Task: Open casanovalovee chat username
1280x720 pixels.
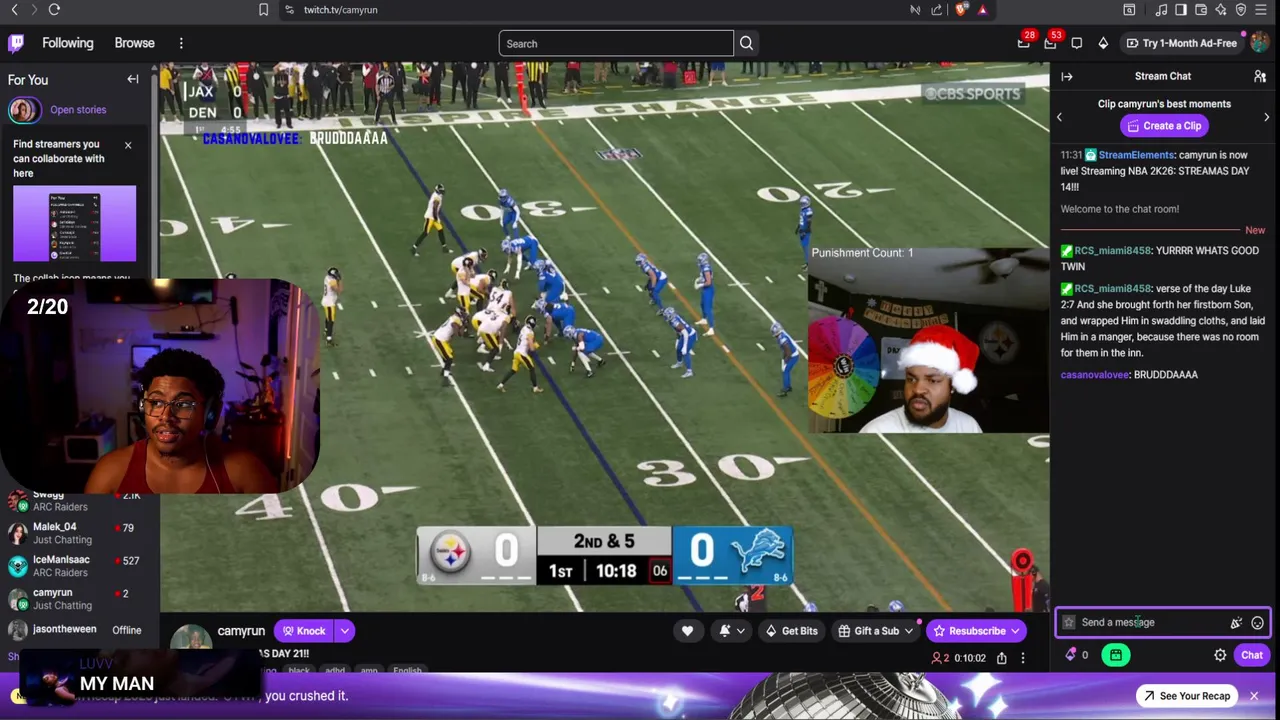Action: coord(1095,374)
